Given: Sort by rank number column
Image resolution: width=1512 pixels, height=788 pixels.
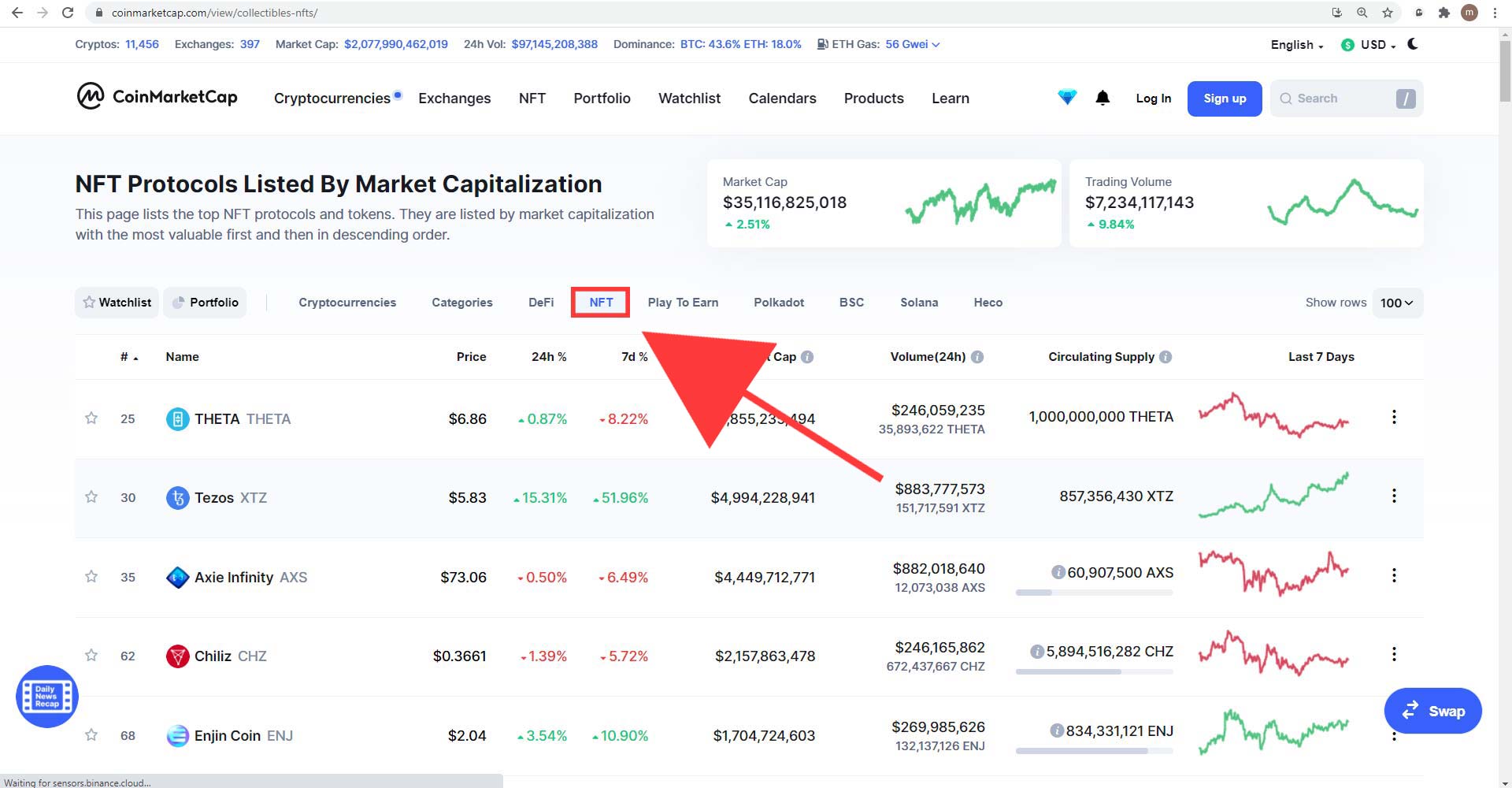Looking at the screenshot, I should (x=129, y=357).
